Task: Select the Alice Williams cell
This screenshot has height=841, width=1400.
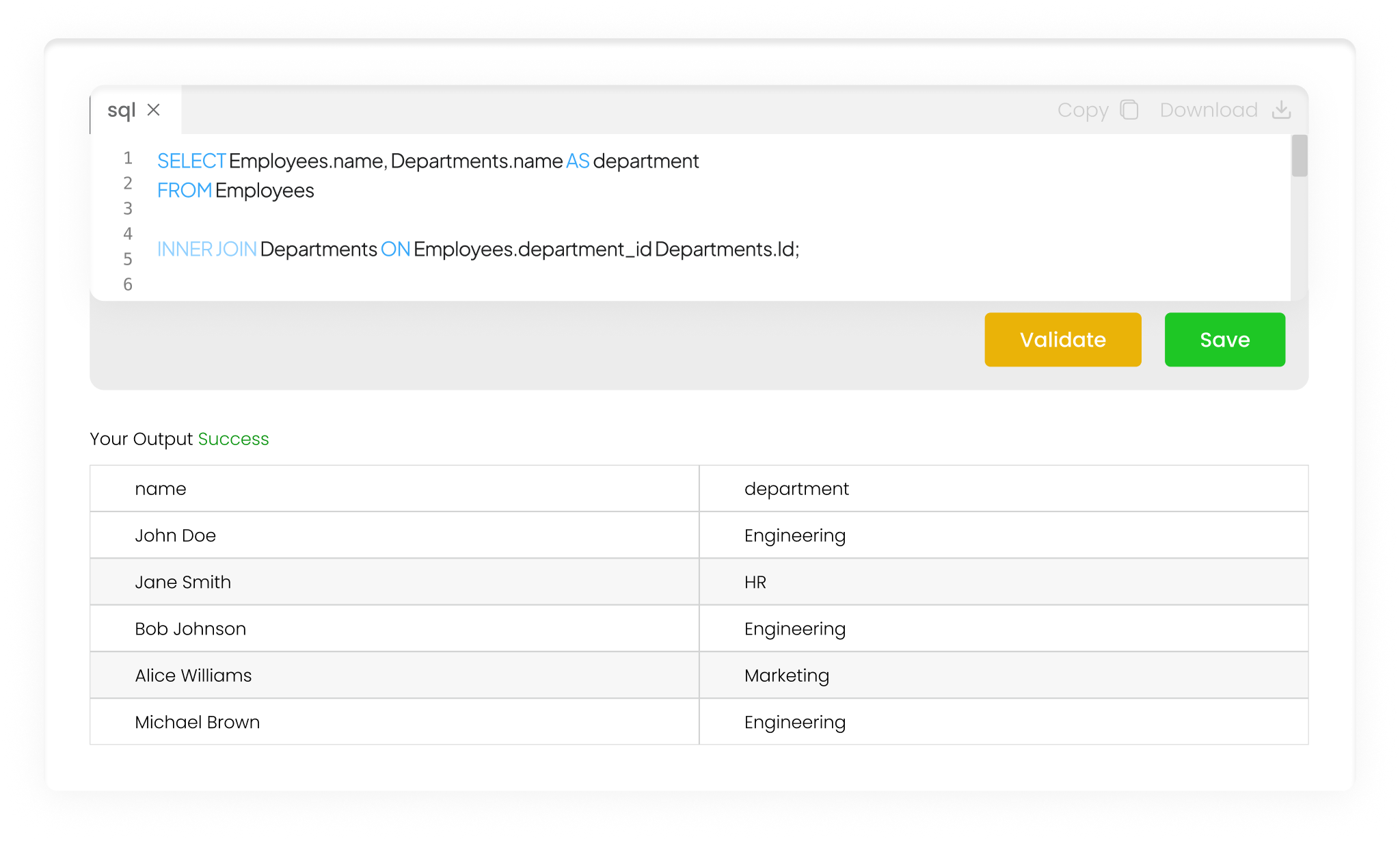Action: pos(394,676)
